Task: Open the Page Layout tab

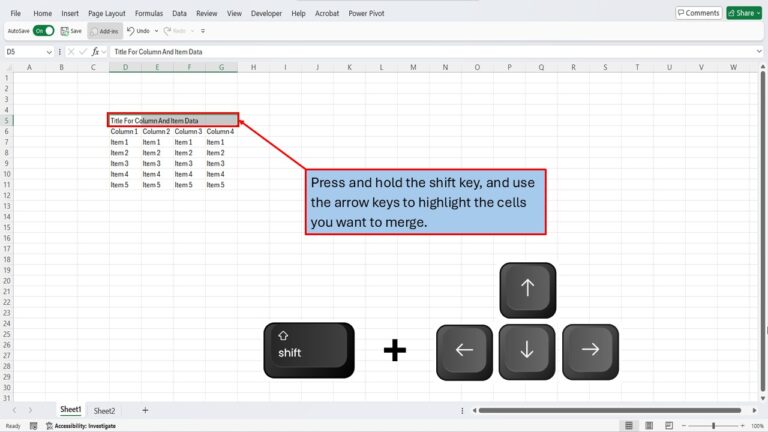Action: [107, 13]
